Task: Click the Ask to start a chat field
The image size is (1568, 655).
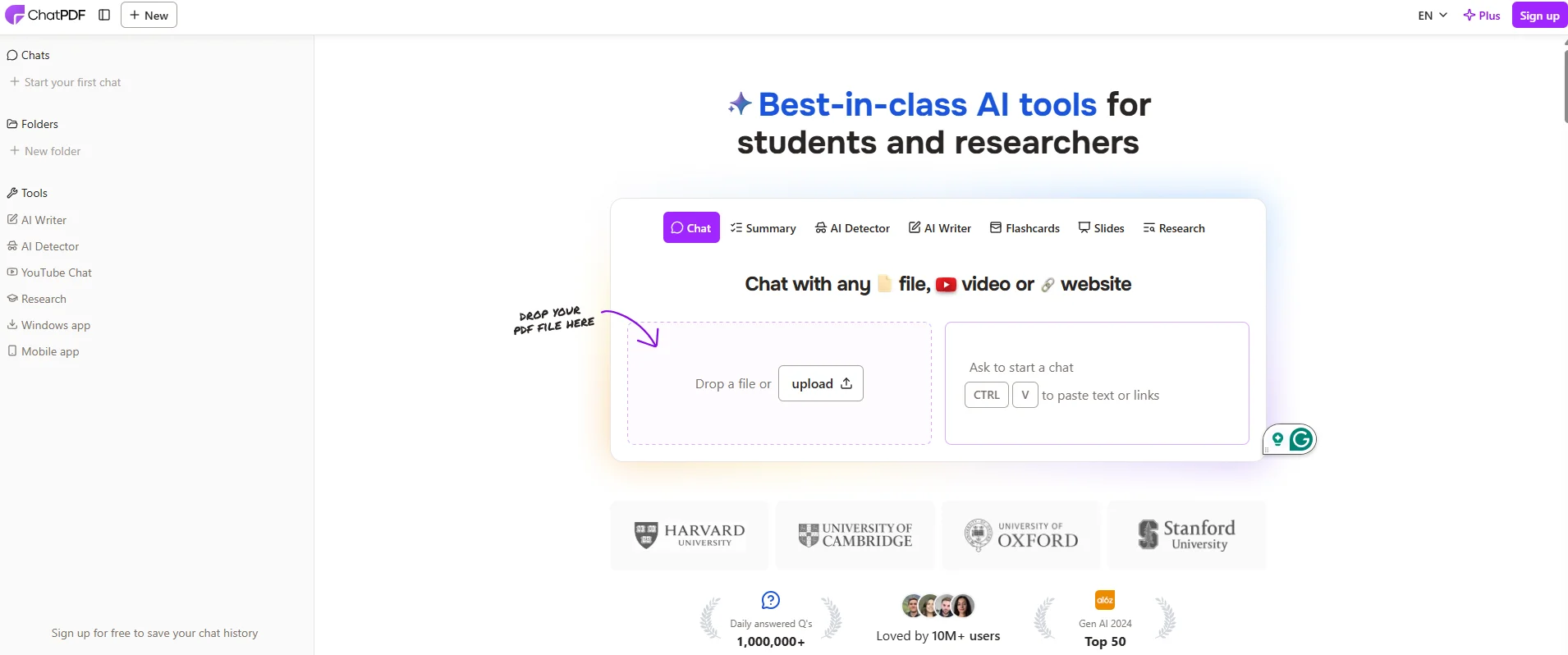Action: point(1096,368)
